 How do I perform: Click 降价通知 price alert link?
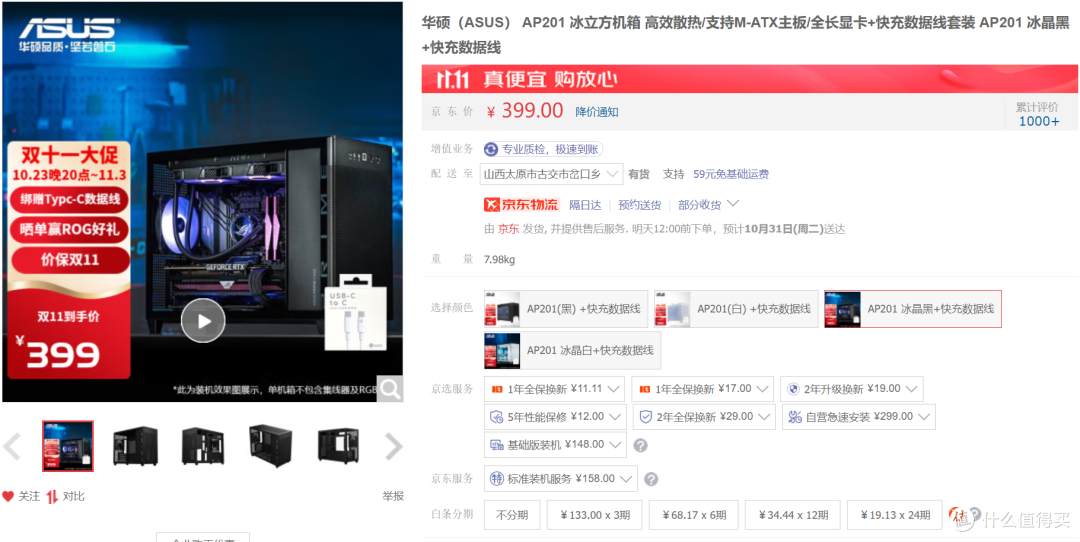click(596, 112)
